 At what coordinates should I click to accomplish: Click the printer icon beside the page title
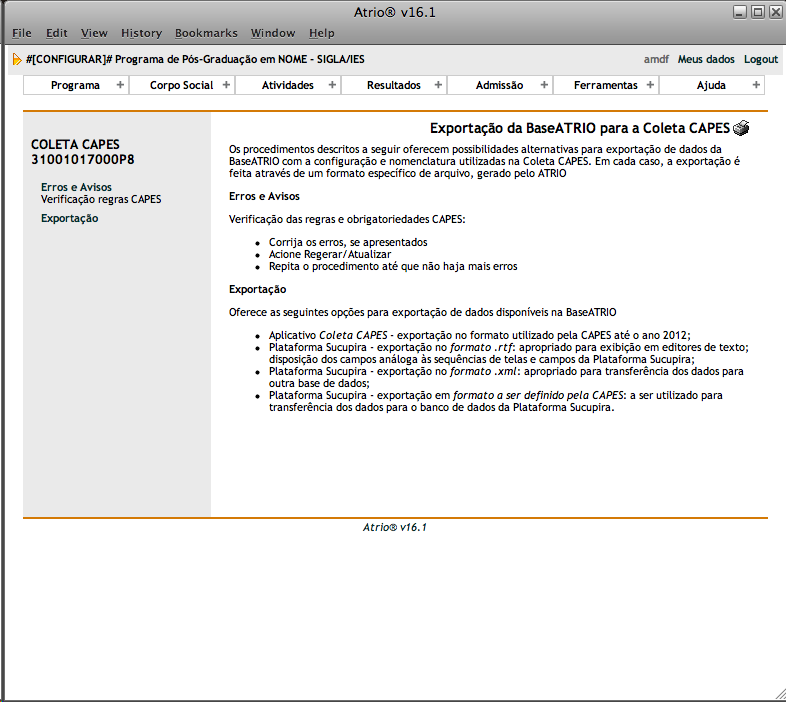(x=741, y=128)
